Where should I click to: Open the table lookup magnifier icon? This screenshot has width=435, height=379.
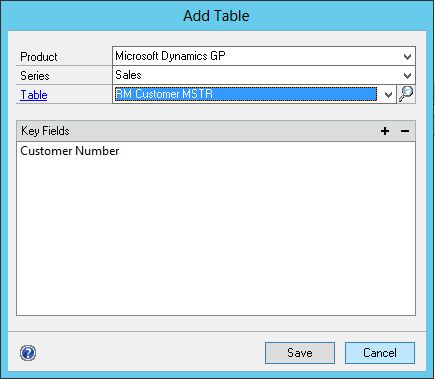pyautogui.click(x=406, y=94)
